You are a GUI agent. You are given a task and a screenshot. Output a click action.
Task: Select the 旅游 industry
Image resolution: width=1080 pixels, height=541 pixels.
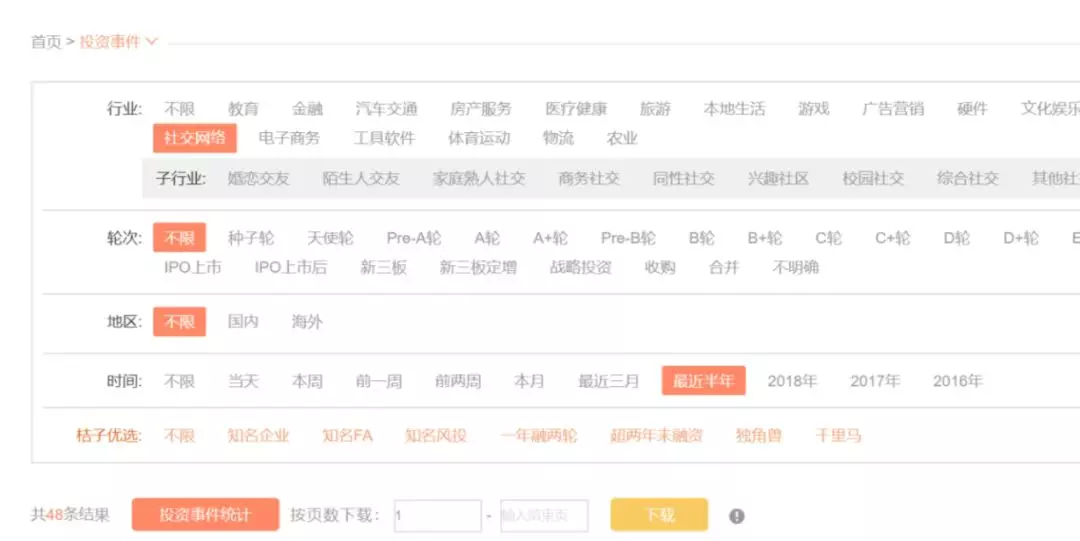pyautogui.click(x=655, y=109)
